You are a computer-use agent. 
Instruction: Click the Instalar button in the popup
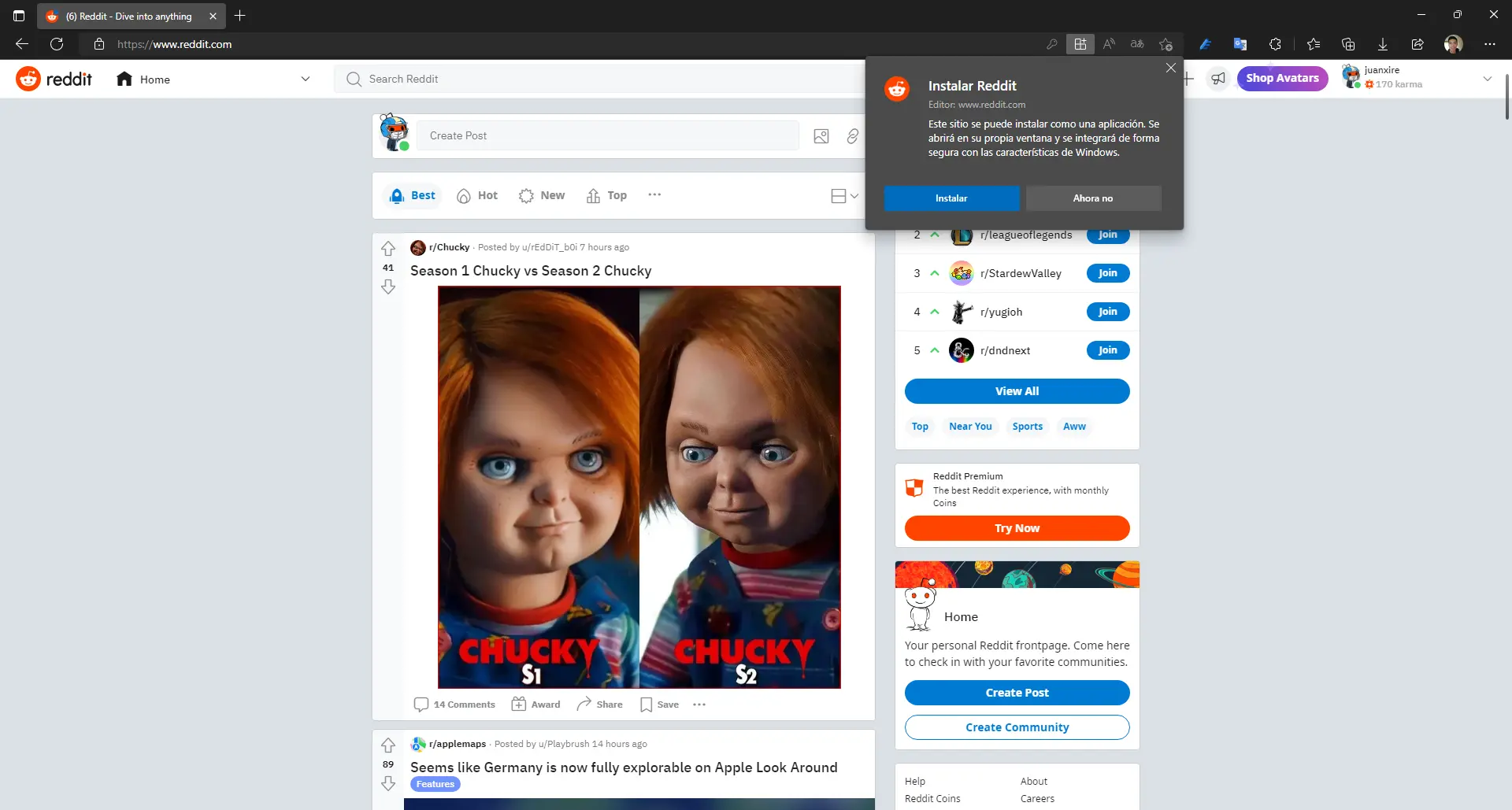point(951,198)
